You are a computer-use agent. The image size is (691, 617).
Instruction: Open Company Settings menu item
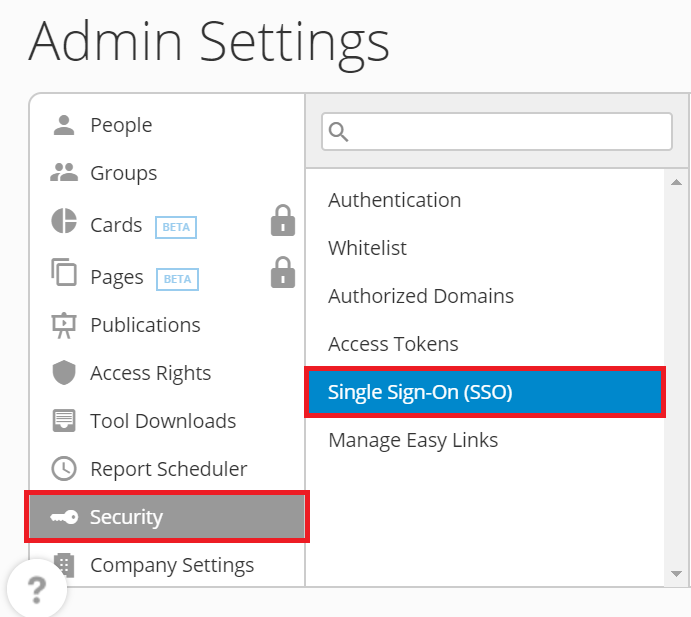[172, 565]
